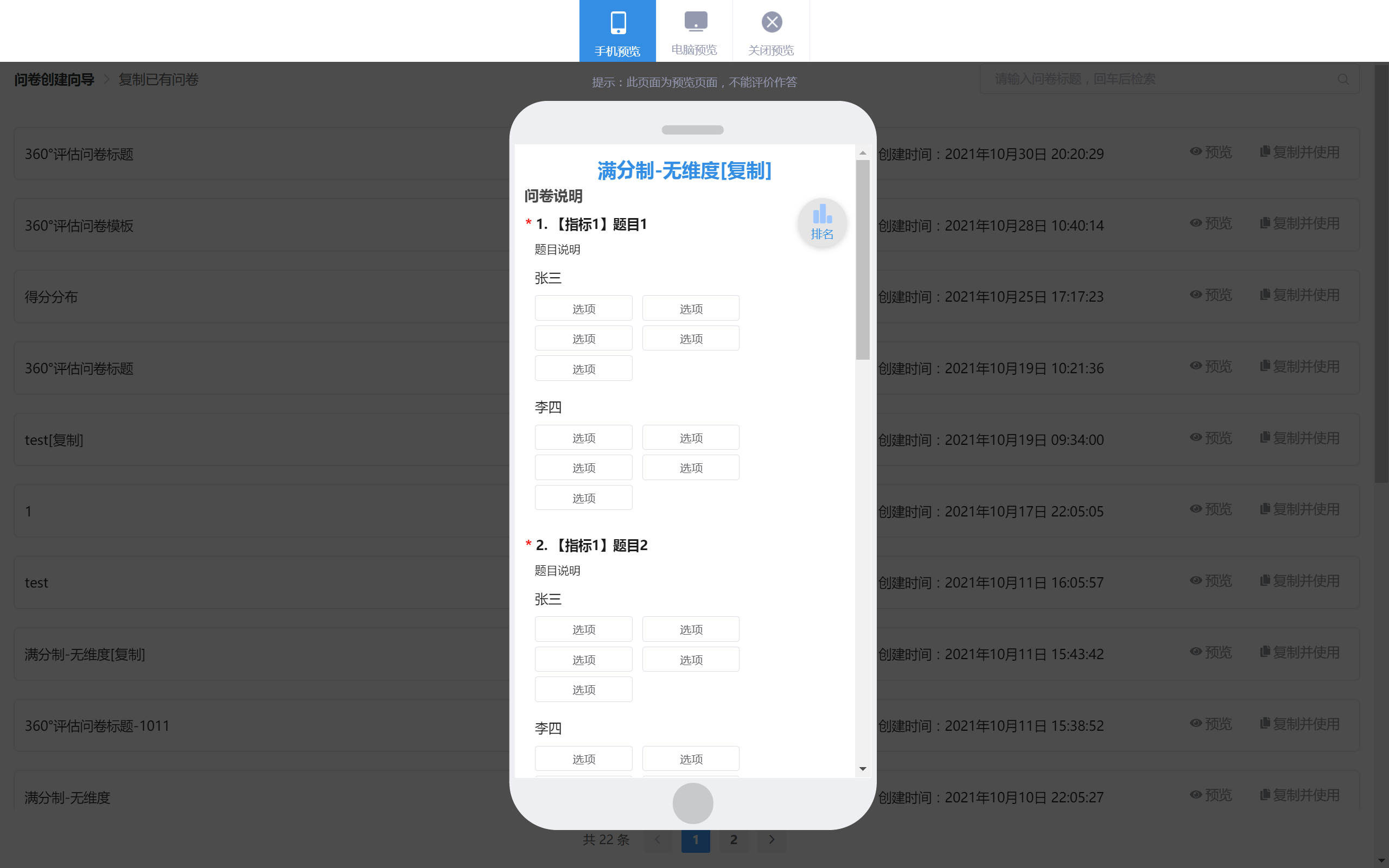
Task: Switch to the 手机预览 tab
Action: pyautogui.click(x=617, y=31)
